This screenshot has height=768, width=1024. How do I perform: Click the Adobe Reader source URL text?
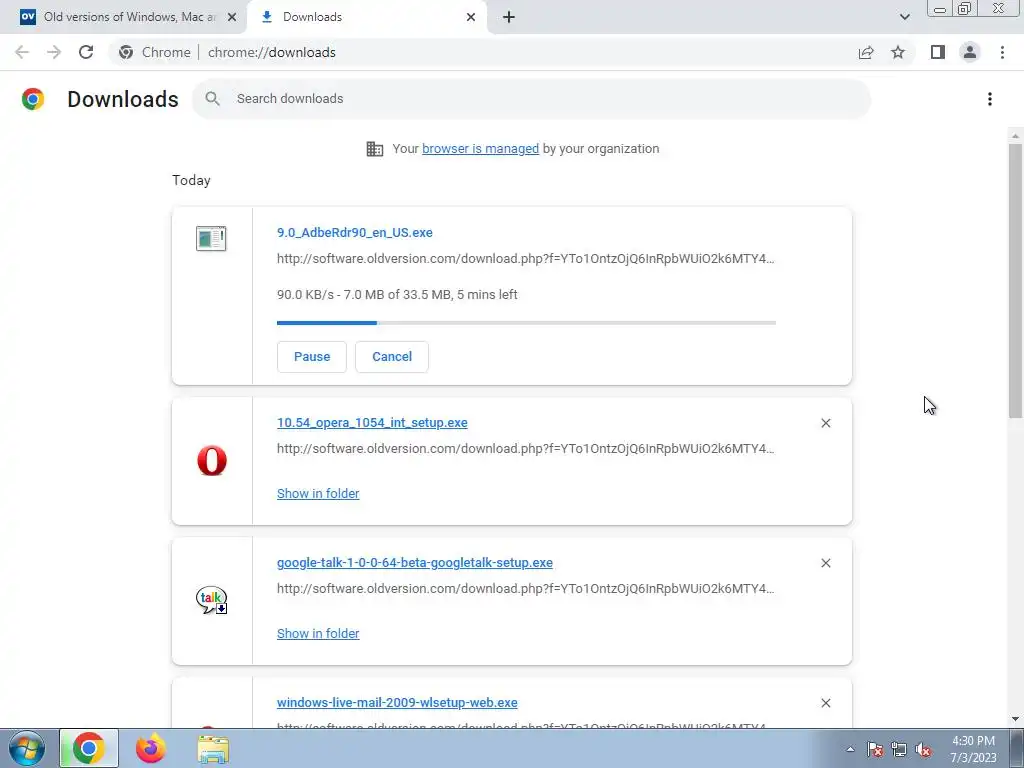[526, 259]
